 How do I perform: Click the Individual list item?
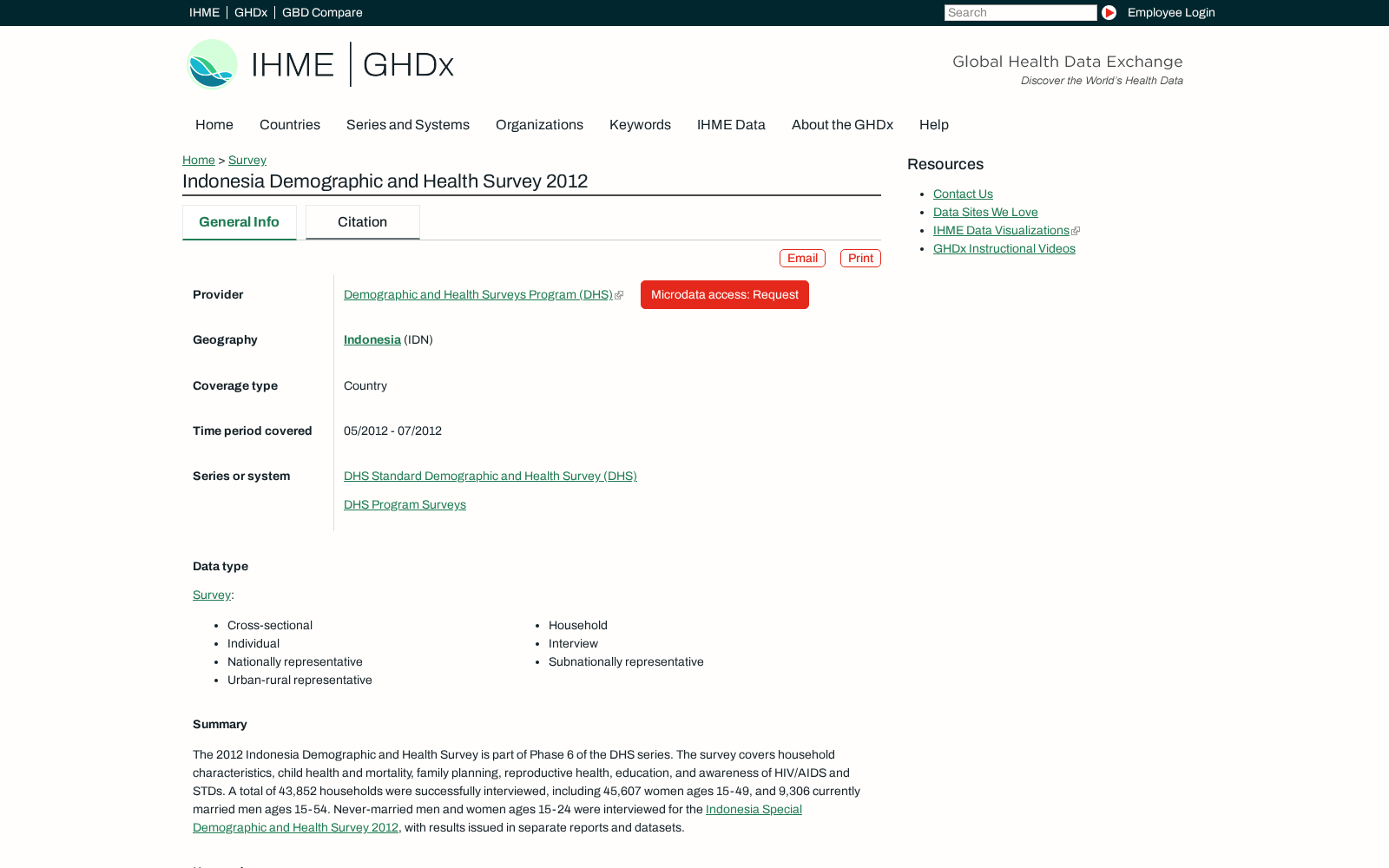[x=253, y=644]
